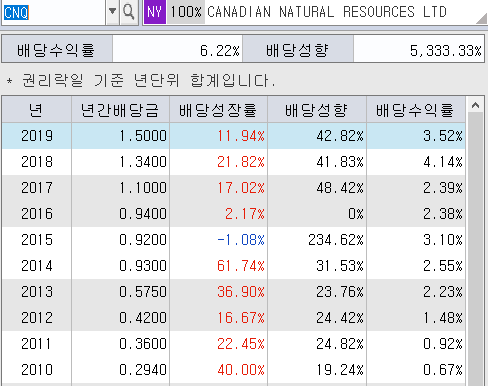Select the CNQ ticker input field
This screenshot has height=386, width=488.
click(53, 12)
